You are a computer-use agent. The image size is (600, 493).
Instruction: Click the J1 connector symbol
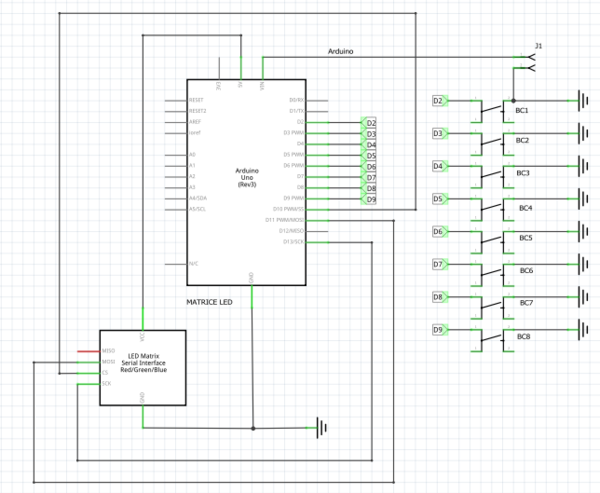(x=528, y=62)
